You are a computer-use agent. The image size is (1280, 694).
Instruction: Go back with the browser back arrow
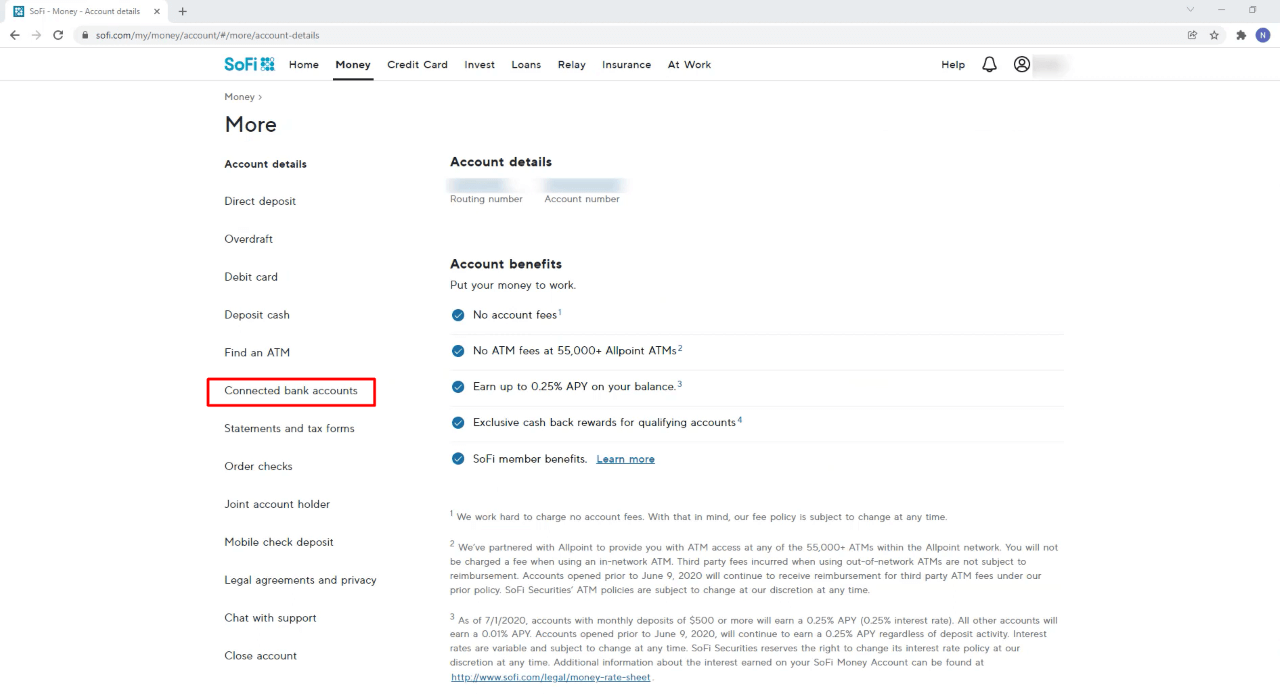(14, 35)
